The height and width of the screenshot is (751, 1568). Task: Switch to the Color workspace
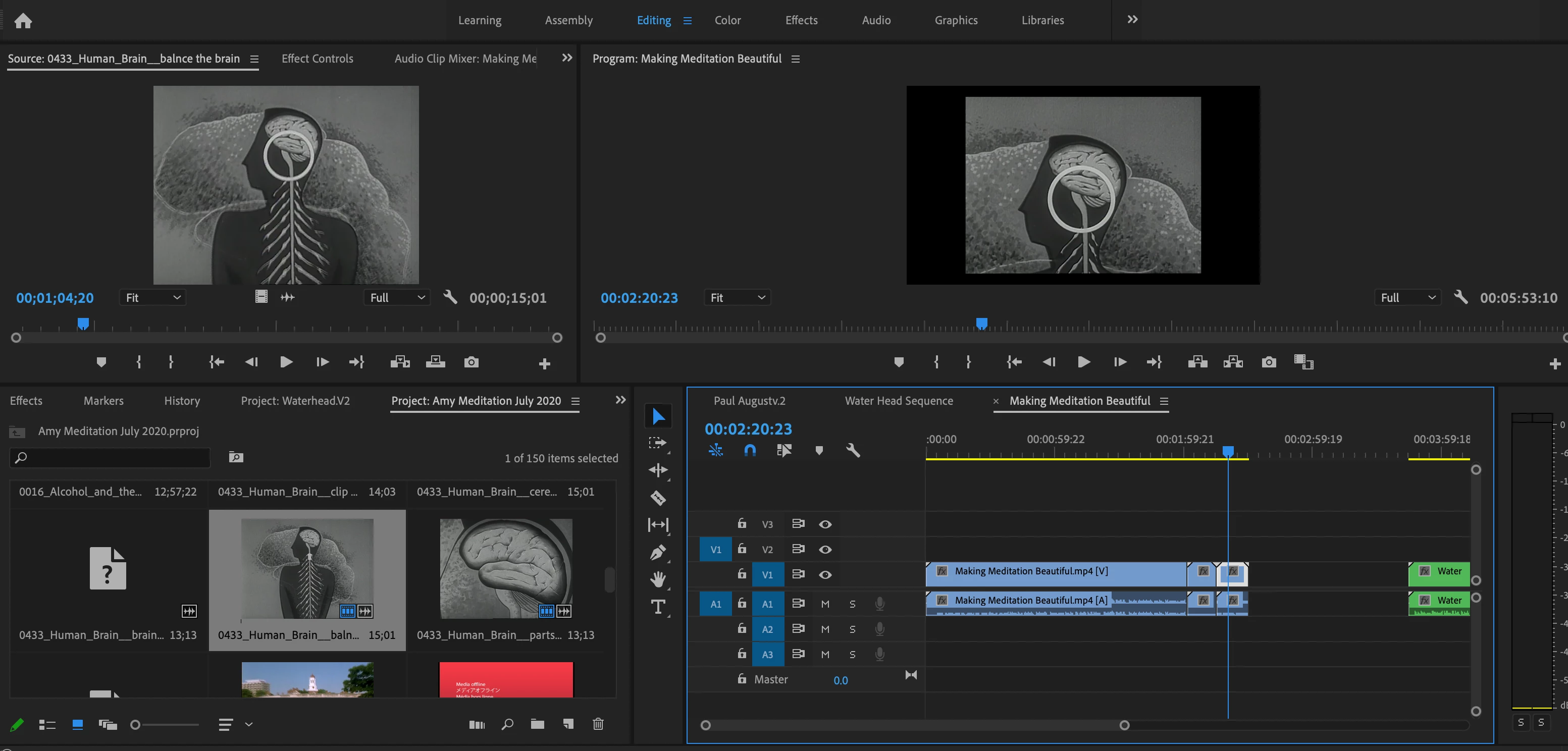[x=727, y=20]
